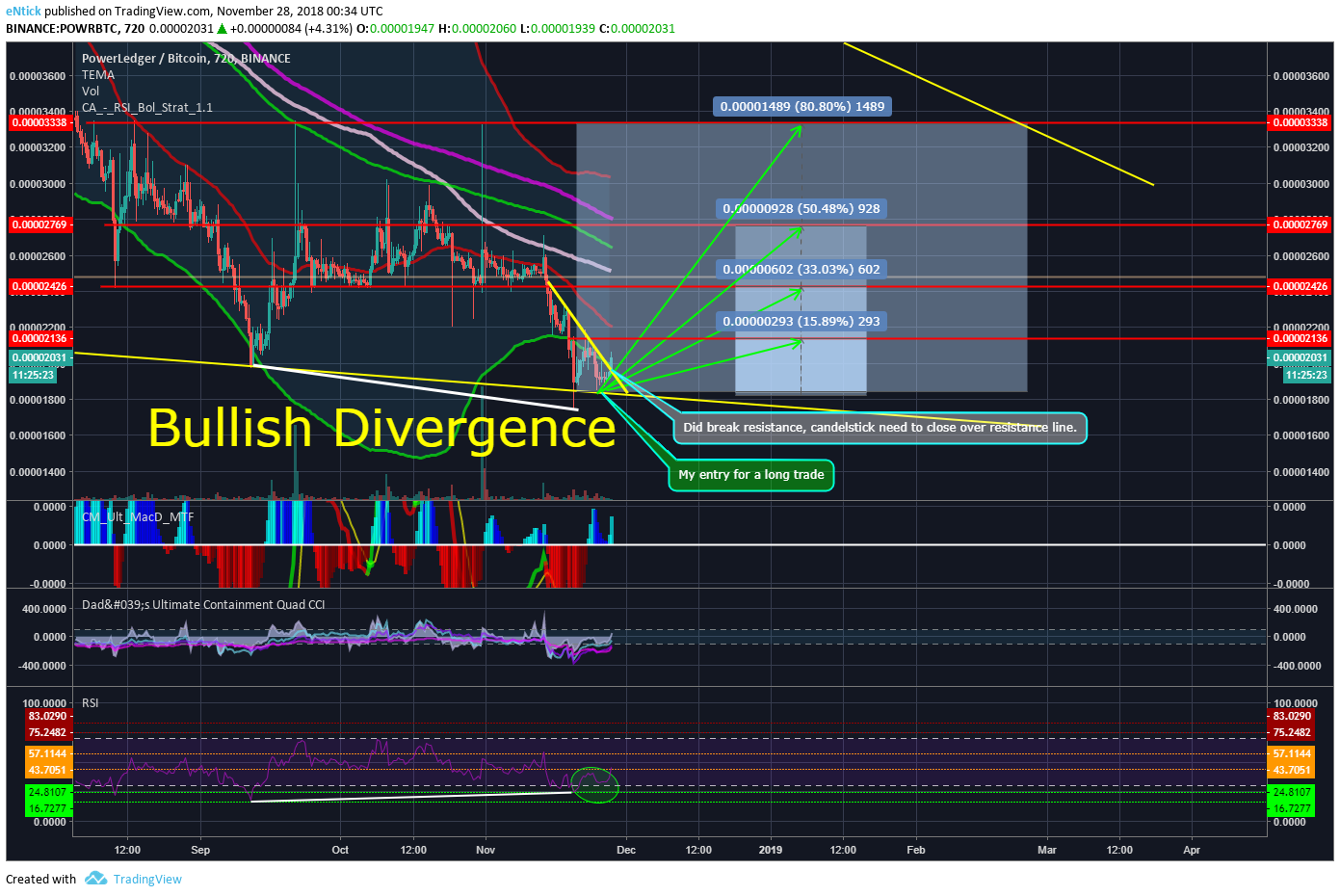1340x896 pixels.
Task: Click the CM_Ult_MacD_MTF indicator label
Action: pos(138,517)
